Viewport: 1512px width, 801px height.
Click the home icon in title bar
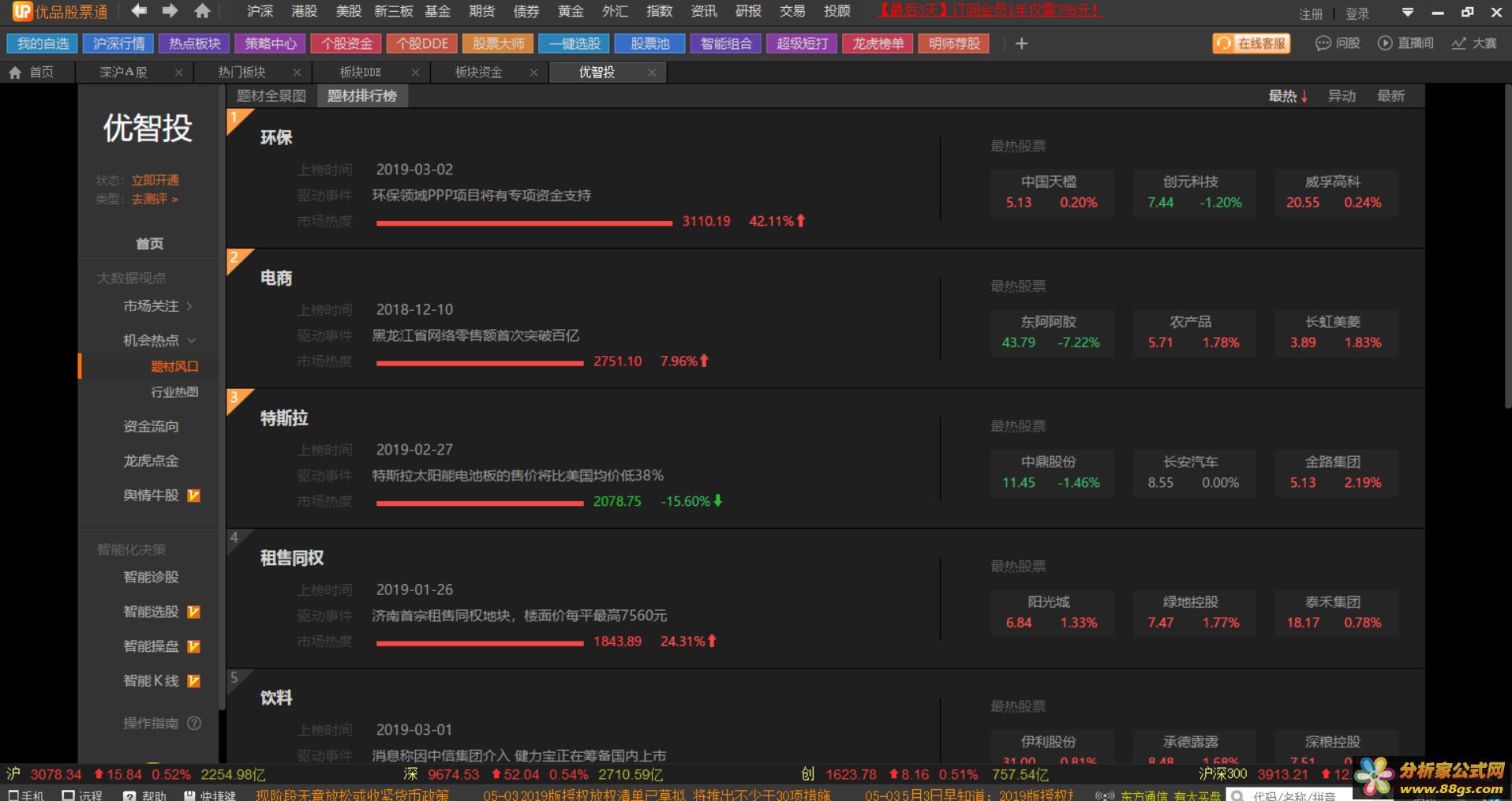pos(203,11)
